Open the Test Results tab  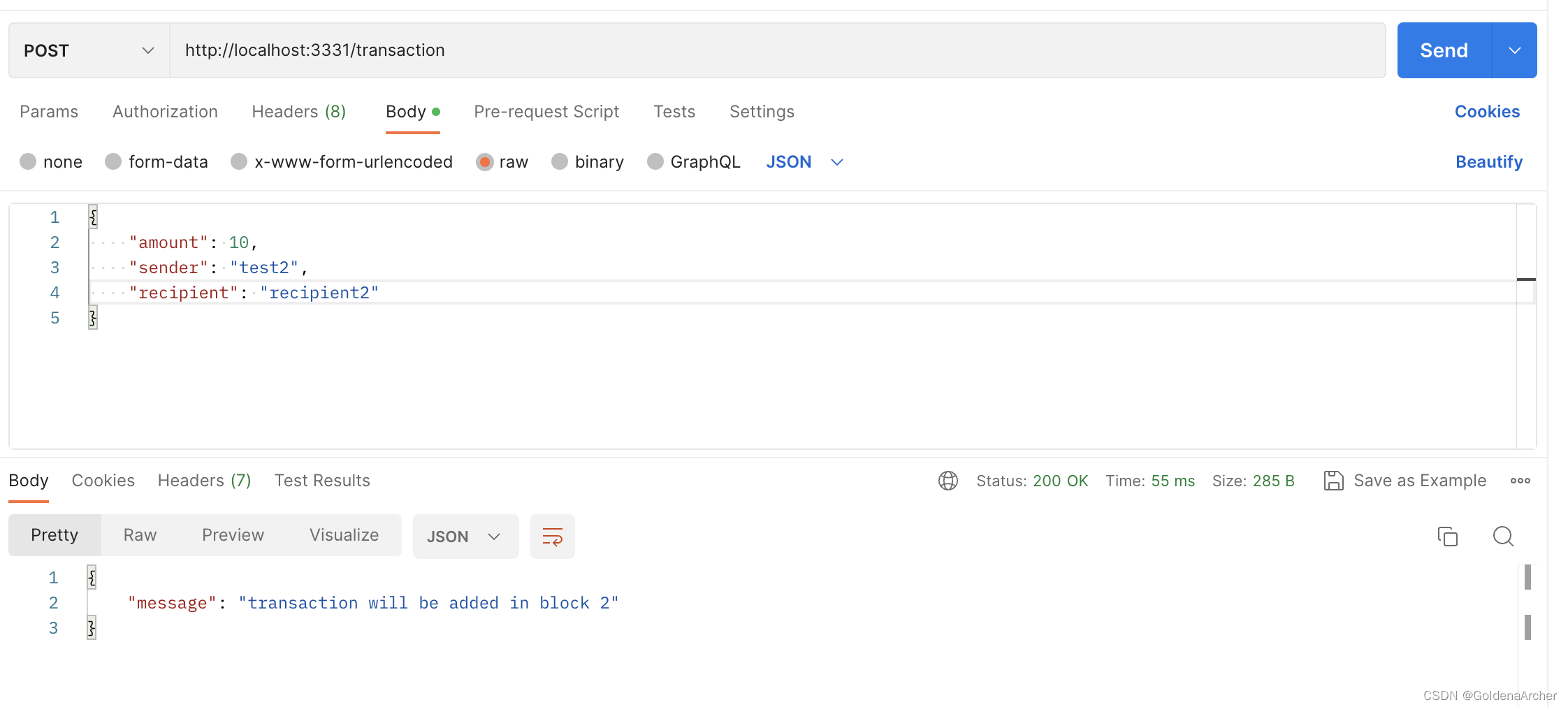tap(322, 481)
